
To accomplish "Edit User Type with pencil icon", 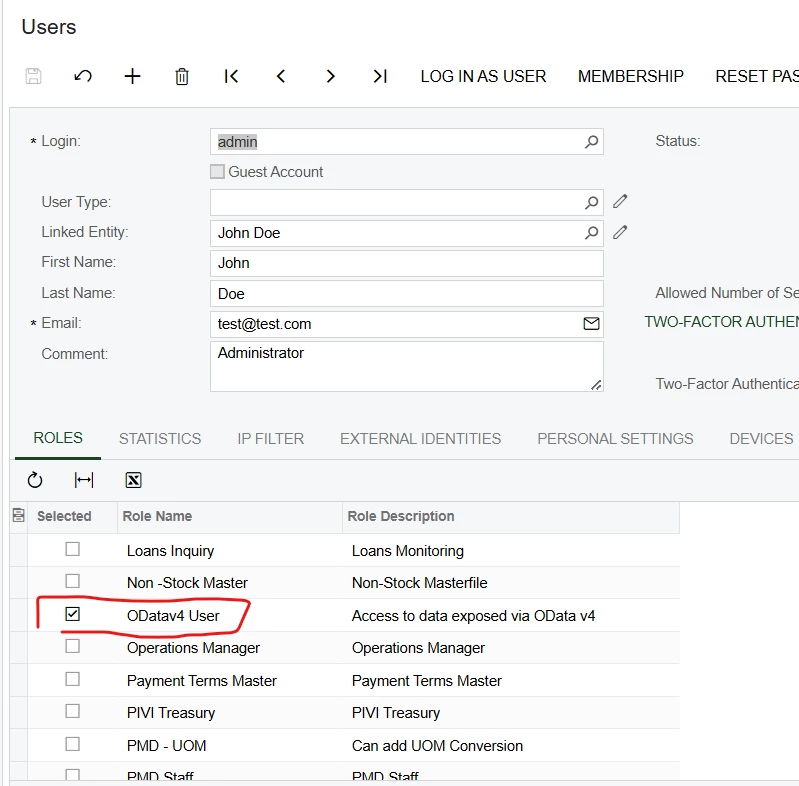I will pyautogui.click(x=620, y=201).
